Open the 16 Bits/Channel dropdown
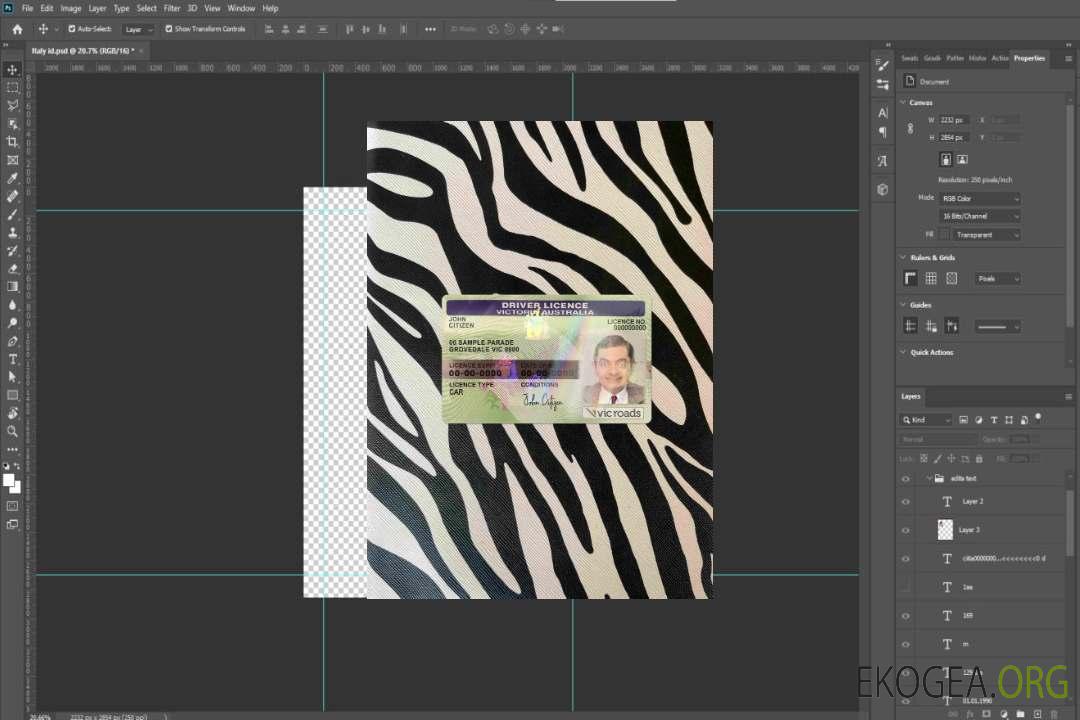 point(980,216)
